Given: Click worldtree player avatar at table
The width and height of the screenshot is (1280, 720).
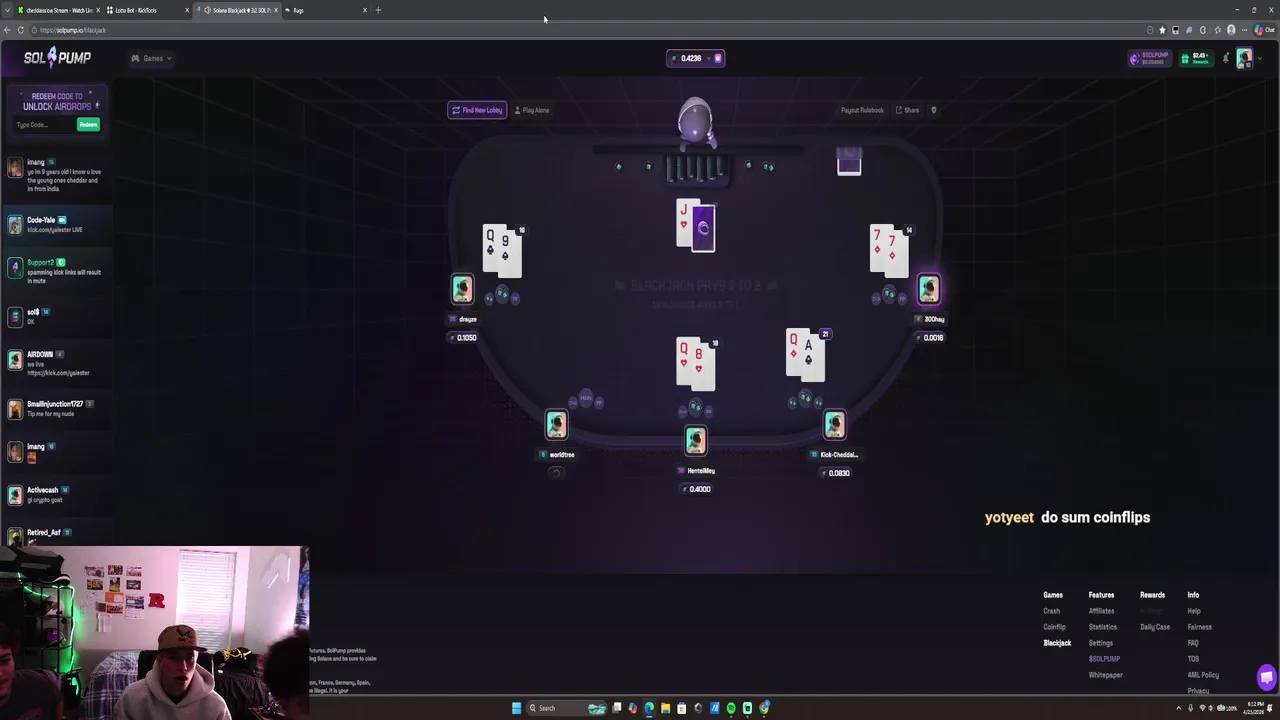Looking at the screenshot, I should pos(556,425).
